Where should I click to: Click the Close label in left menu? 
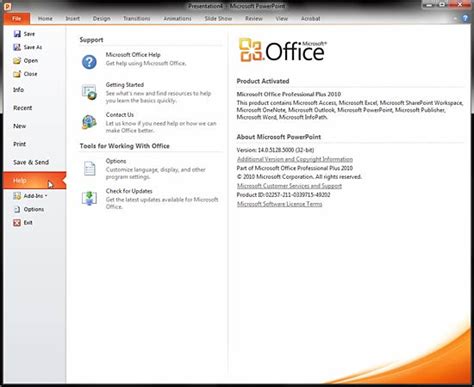(x=30, y=74)
